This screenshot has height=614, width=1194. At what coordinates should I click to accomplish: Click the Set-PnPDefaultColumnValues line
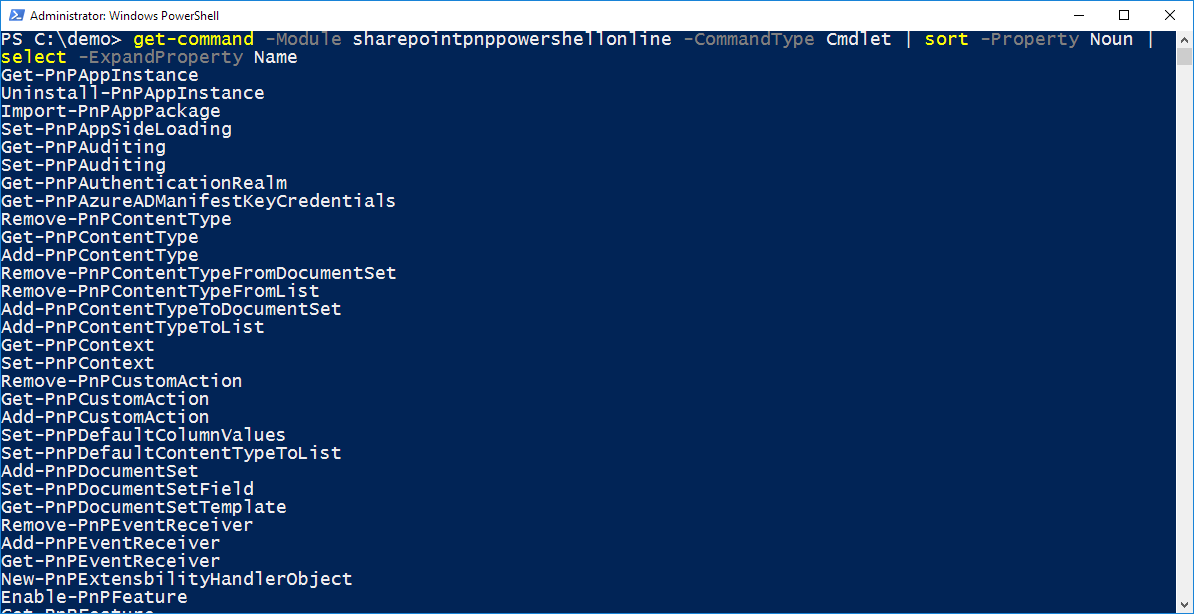[143, 435]
